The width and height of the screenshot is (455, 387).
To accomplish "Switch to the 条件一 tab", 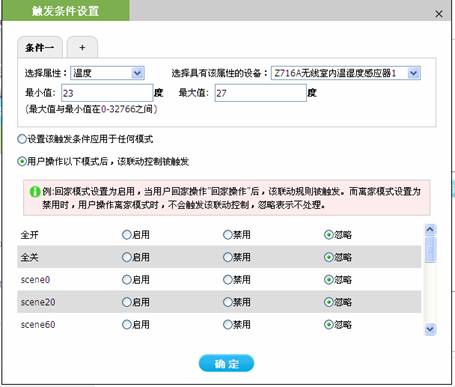I will coord(40,47).
